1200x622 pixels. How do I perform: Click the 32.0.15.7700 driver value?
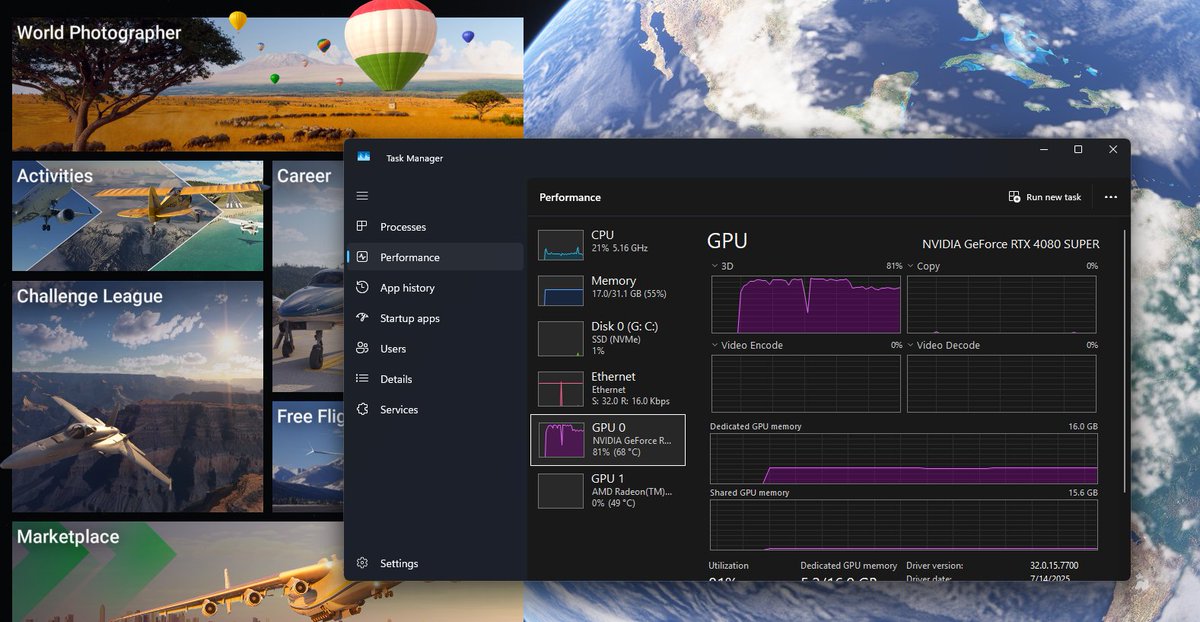click(1054, 566)
